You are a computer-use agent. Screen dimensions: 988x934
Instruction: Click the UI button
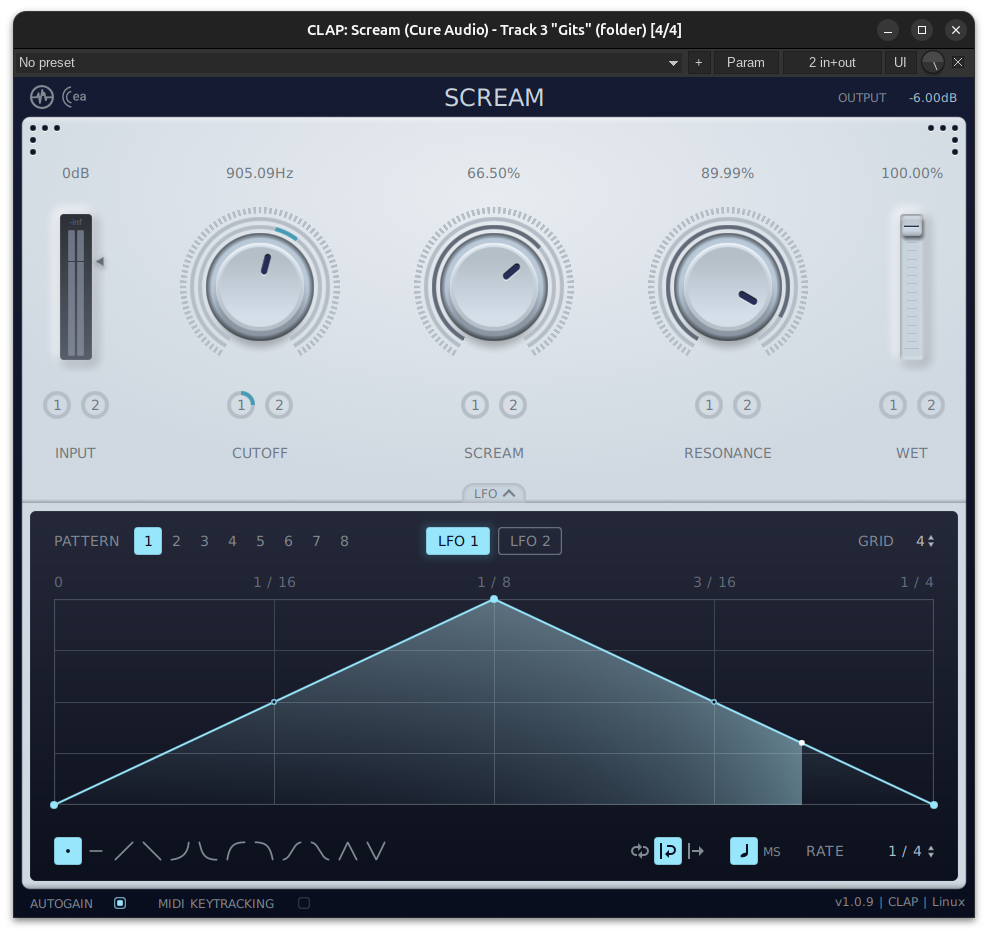(900, 62)
